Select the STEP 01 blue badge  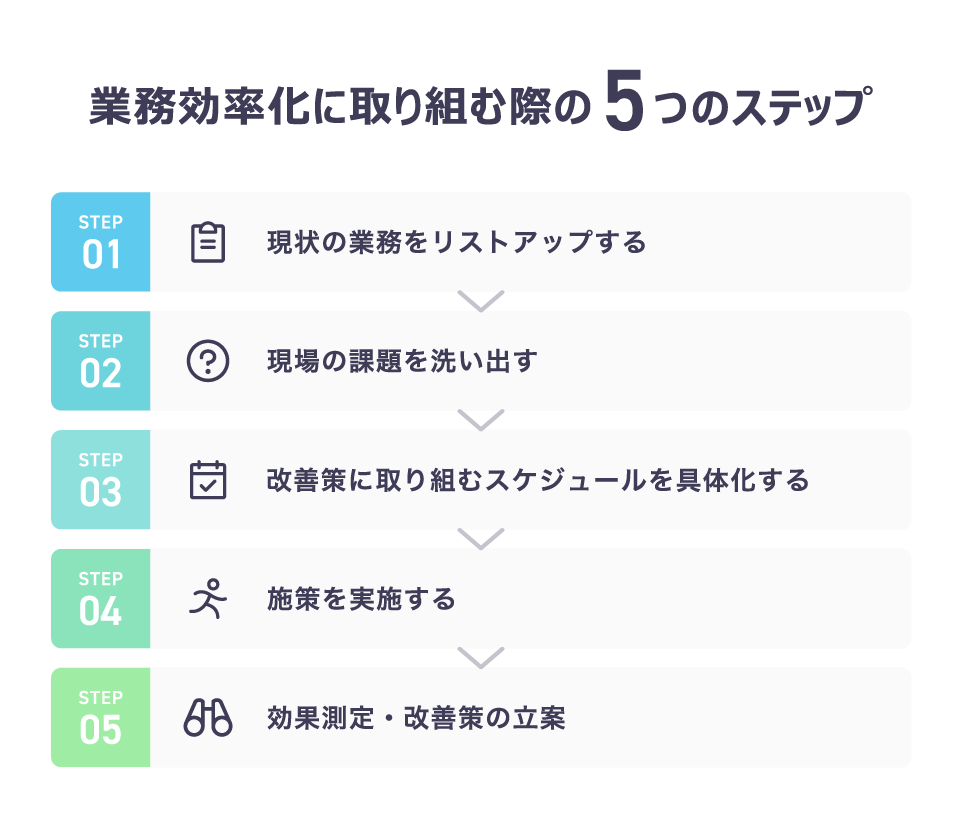click(101, 242)
